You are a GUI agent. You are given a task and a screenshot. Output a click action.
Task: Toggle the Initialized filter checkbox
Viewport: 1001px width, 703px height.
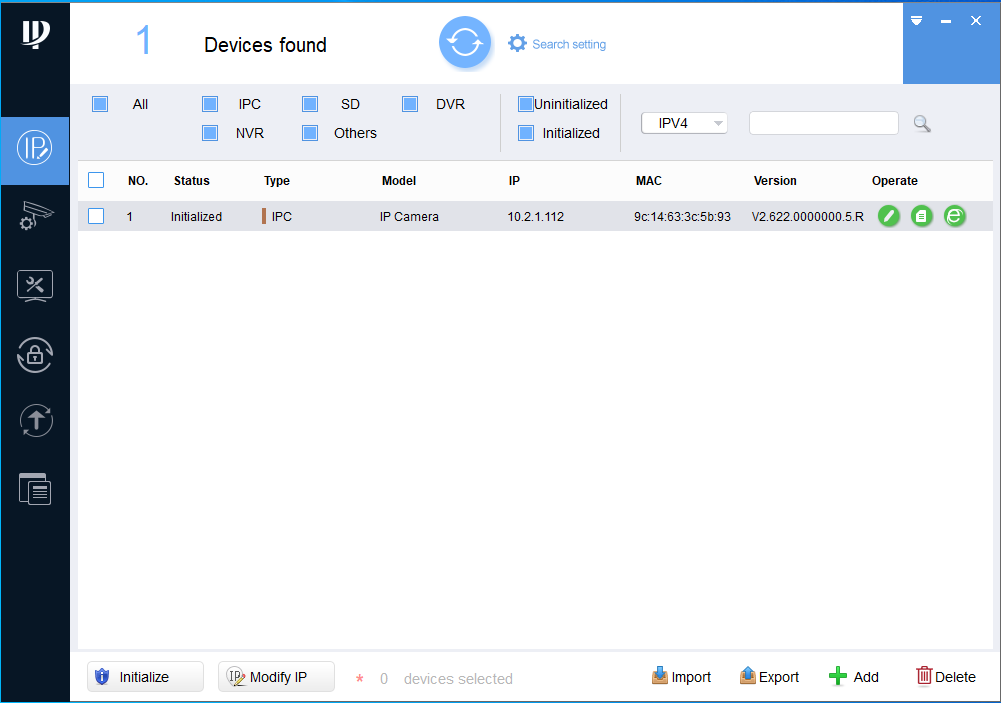pyautogui.click(x=525, y=133)
